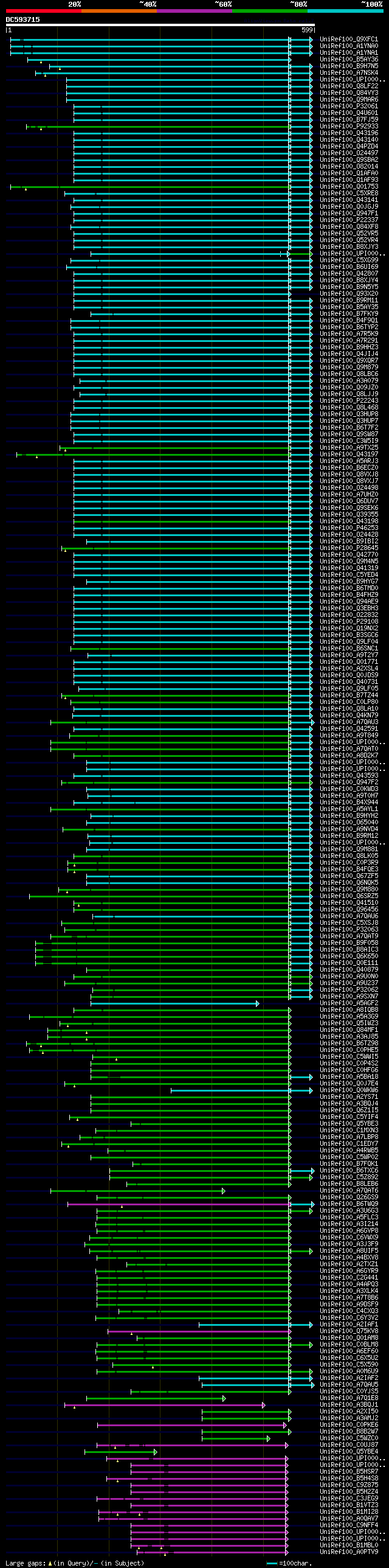The height and width of the screenshot is (1568, 389).
Task: Open hit UniRef100_A1YNA1
Action: coord(349,53)
